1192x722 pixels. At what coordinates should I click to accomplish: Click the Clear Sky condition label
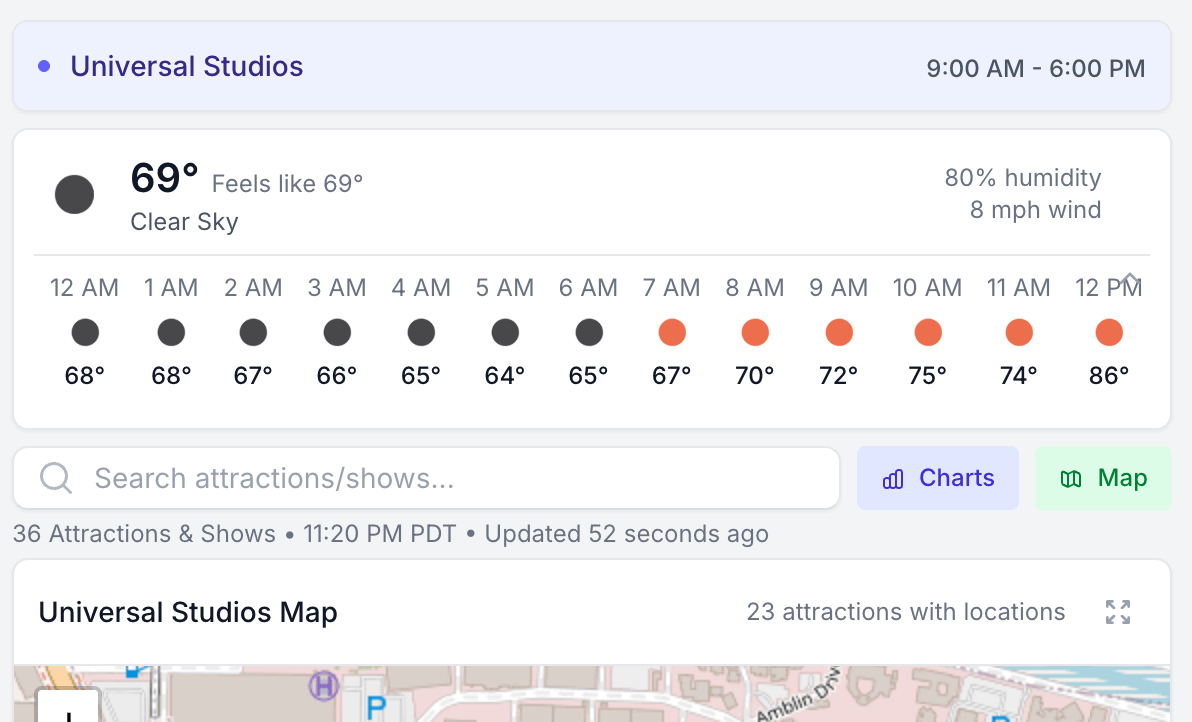click(184, 222)
